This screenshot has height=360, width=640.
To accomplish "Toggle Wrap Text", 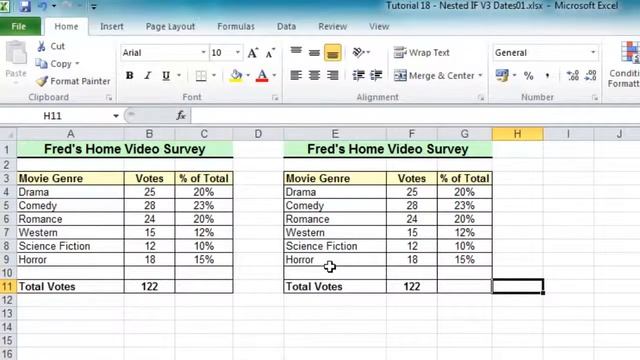I will coord(421,53).
